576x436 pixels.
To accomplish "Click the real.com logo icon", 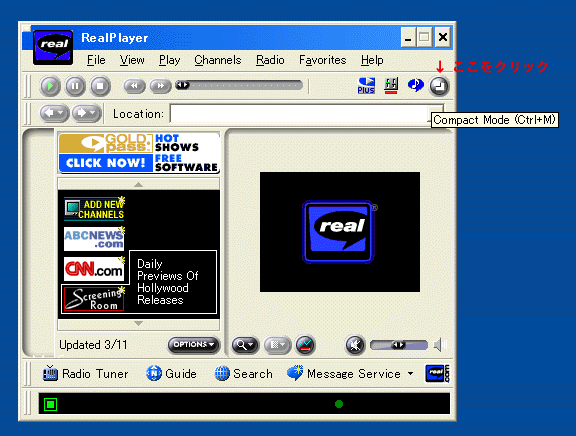I will [437, 374].
